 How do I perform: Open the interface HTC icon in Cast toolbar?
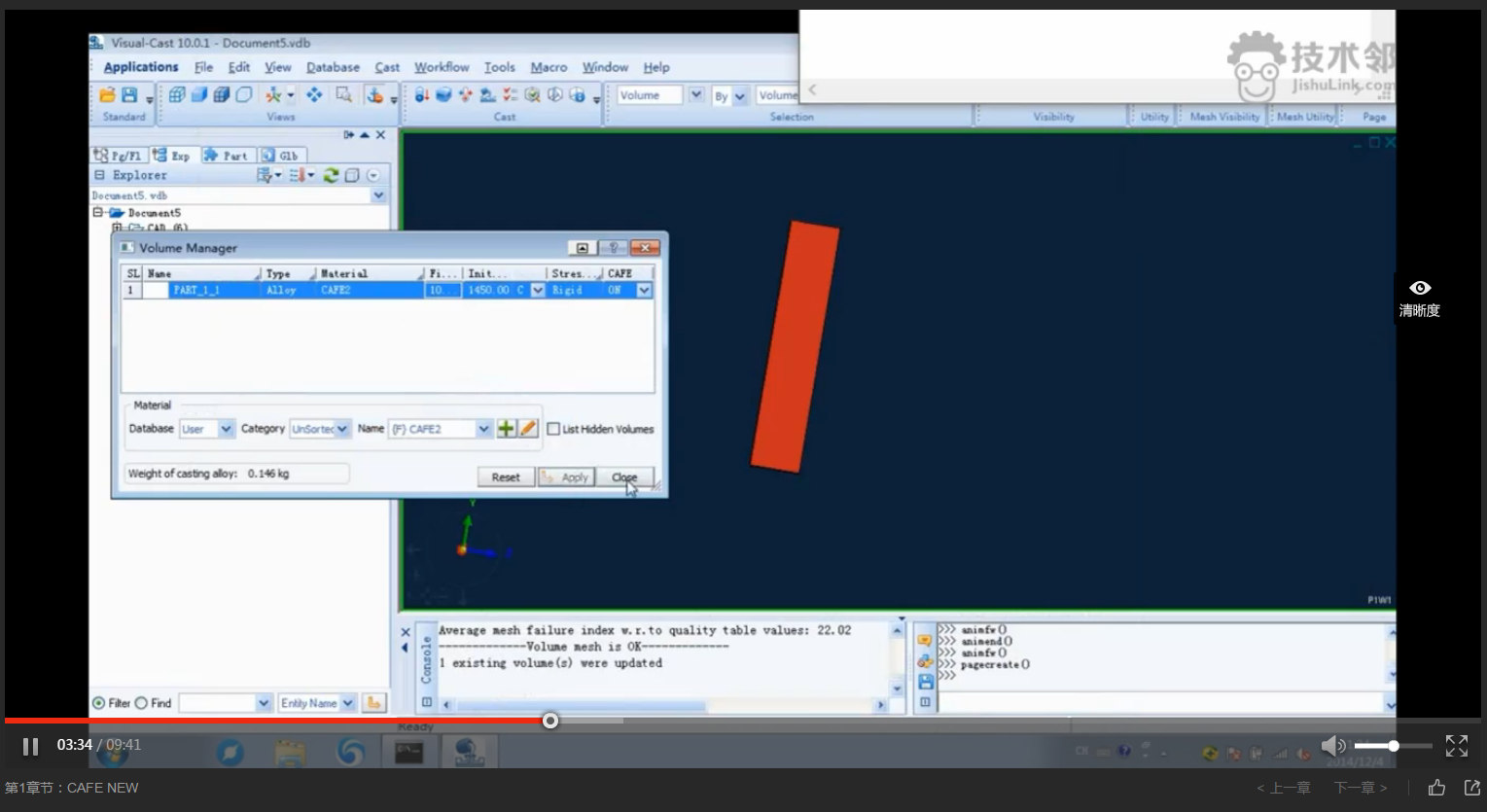[465, 95]
